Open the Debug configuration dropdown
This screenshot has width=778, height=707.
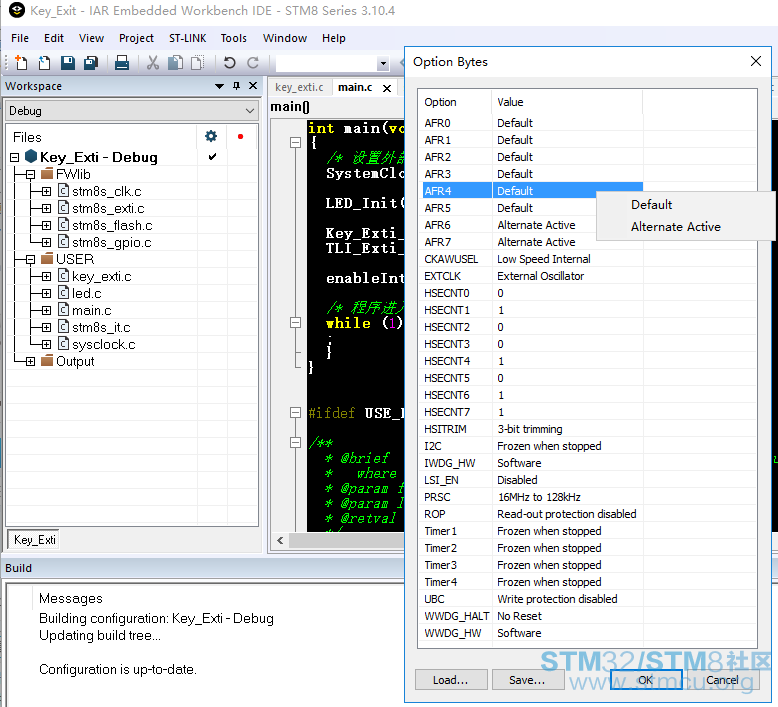tap(250, 111)
